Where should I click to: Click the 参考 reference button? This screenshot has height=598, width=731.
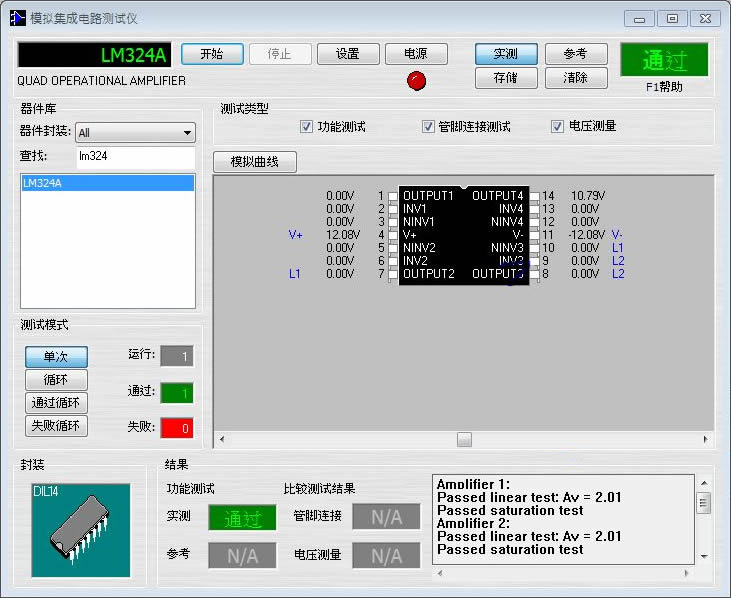pyautogui.click(x=576, y=54)
